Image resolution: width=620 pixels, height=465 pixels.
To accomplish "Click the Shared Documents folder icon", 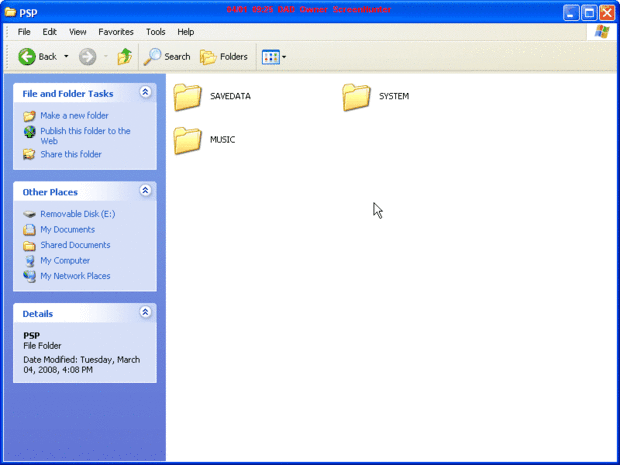I will pyautogui.click(x=29, y=246).
